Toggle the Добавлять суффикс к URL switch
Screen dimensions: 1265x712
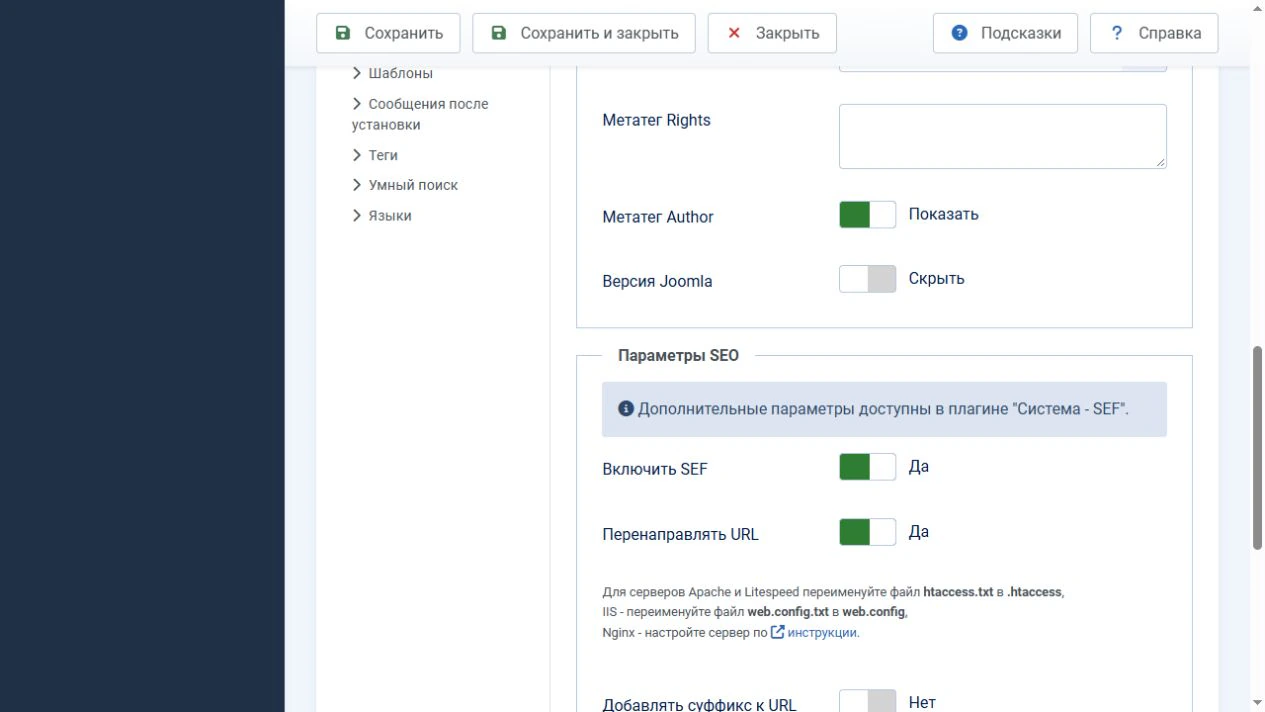pos(867,702)
